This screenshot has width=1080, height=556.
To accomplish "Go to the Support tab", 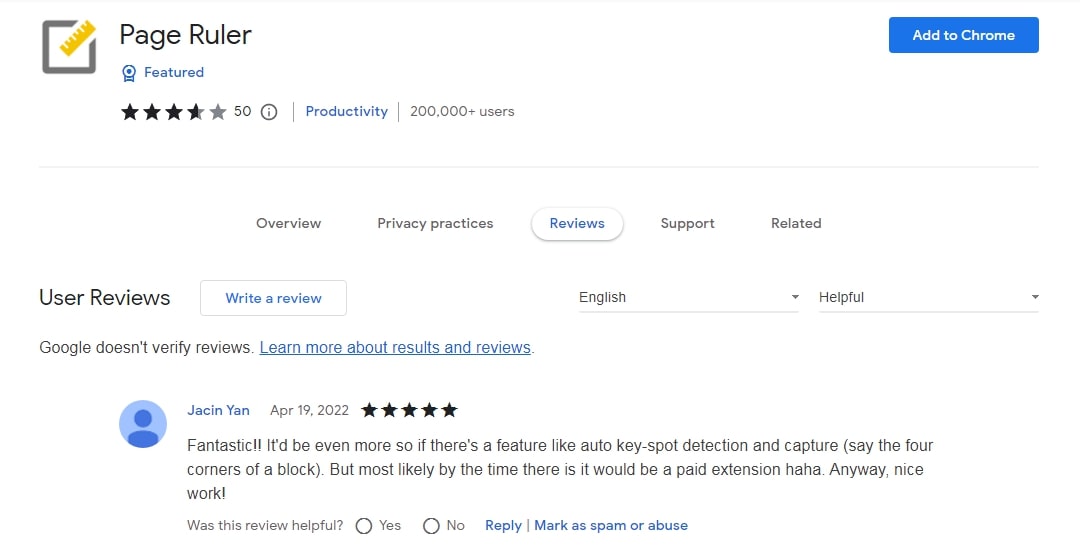I will click(687, 224).
